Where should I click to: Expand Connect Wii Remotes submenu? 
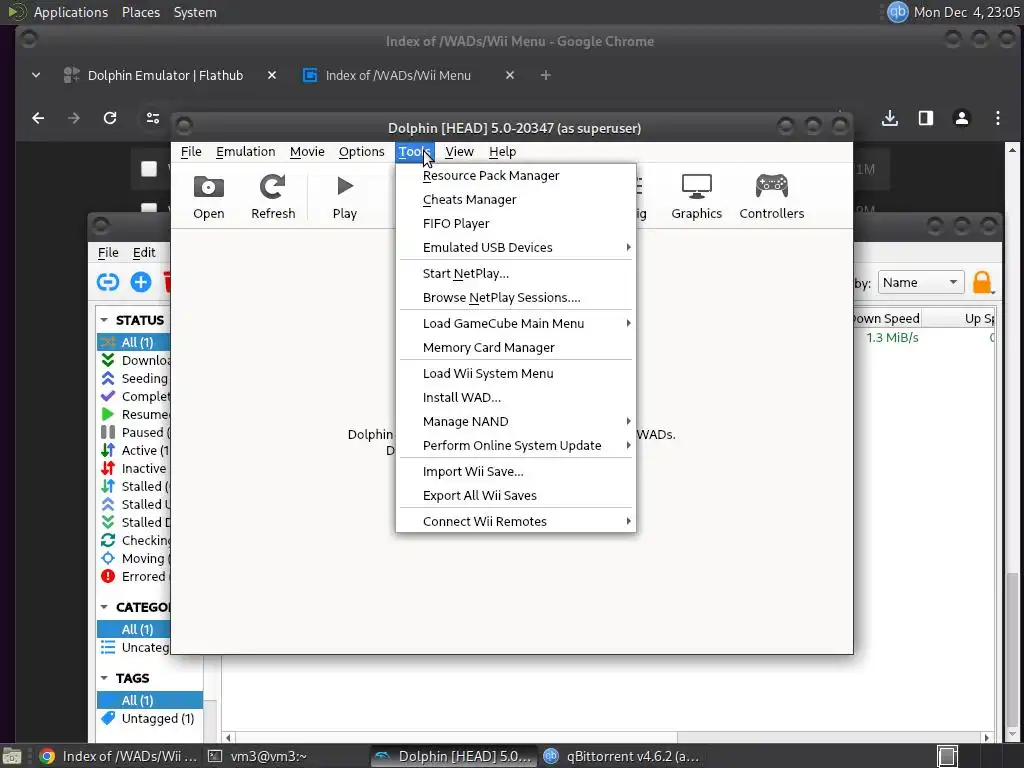pos(515,521)
